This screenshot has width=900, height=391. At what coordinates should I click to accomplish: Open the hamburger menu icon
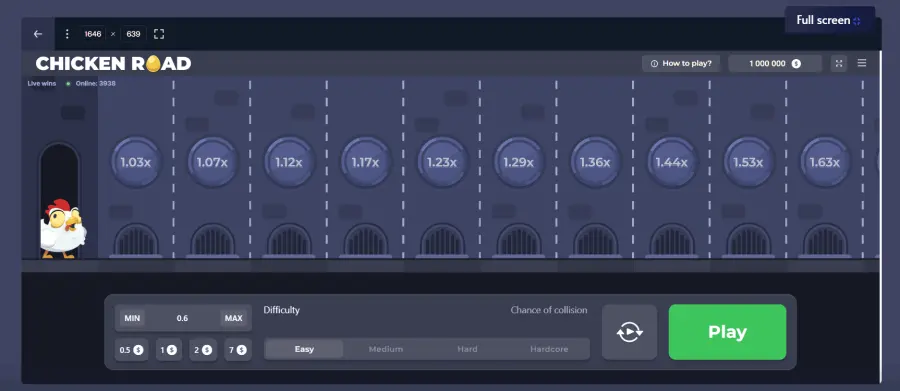(x=862, y=63)
